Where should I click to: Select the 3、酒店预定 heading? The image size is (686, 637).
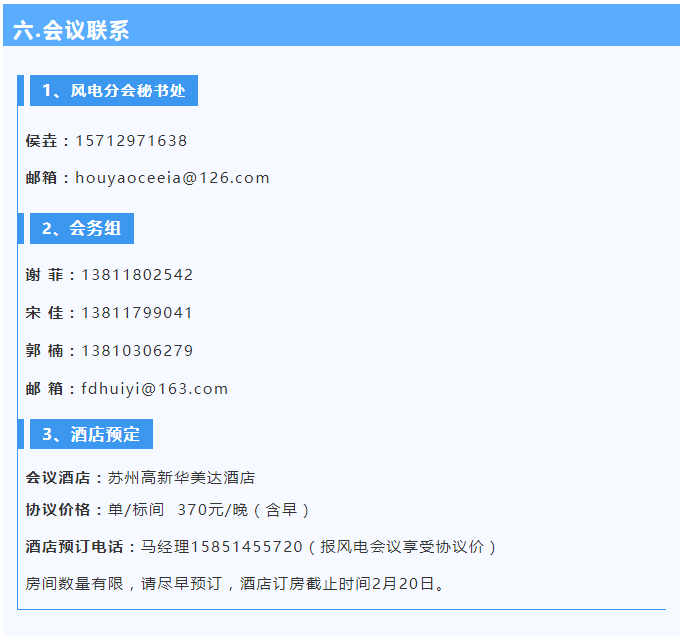(x=91, y=434)
